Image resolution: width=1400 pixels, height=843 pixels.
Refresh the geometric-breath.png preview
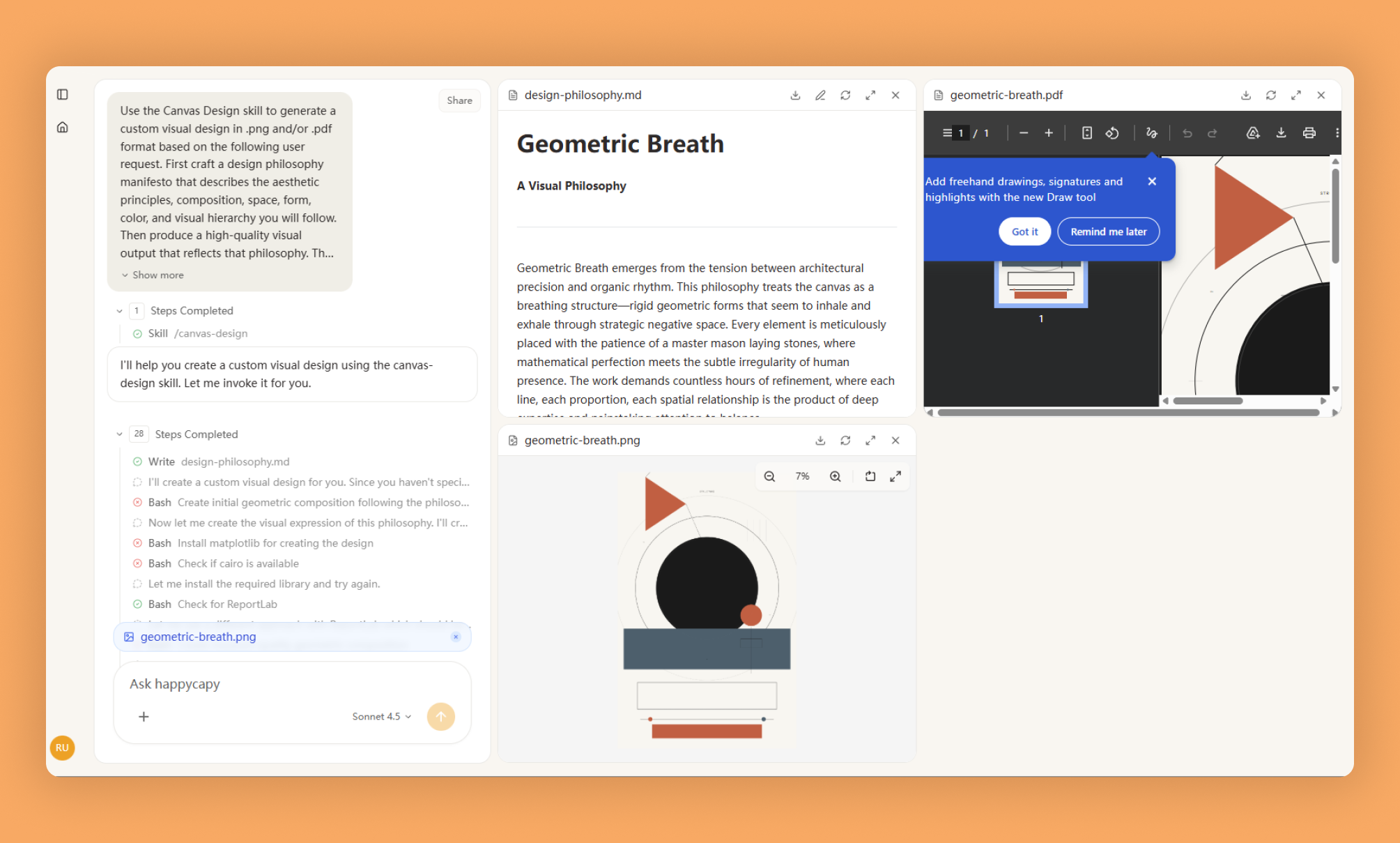tap(845, 441)
